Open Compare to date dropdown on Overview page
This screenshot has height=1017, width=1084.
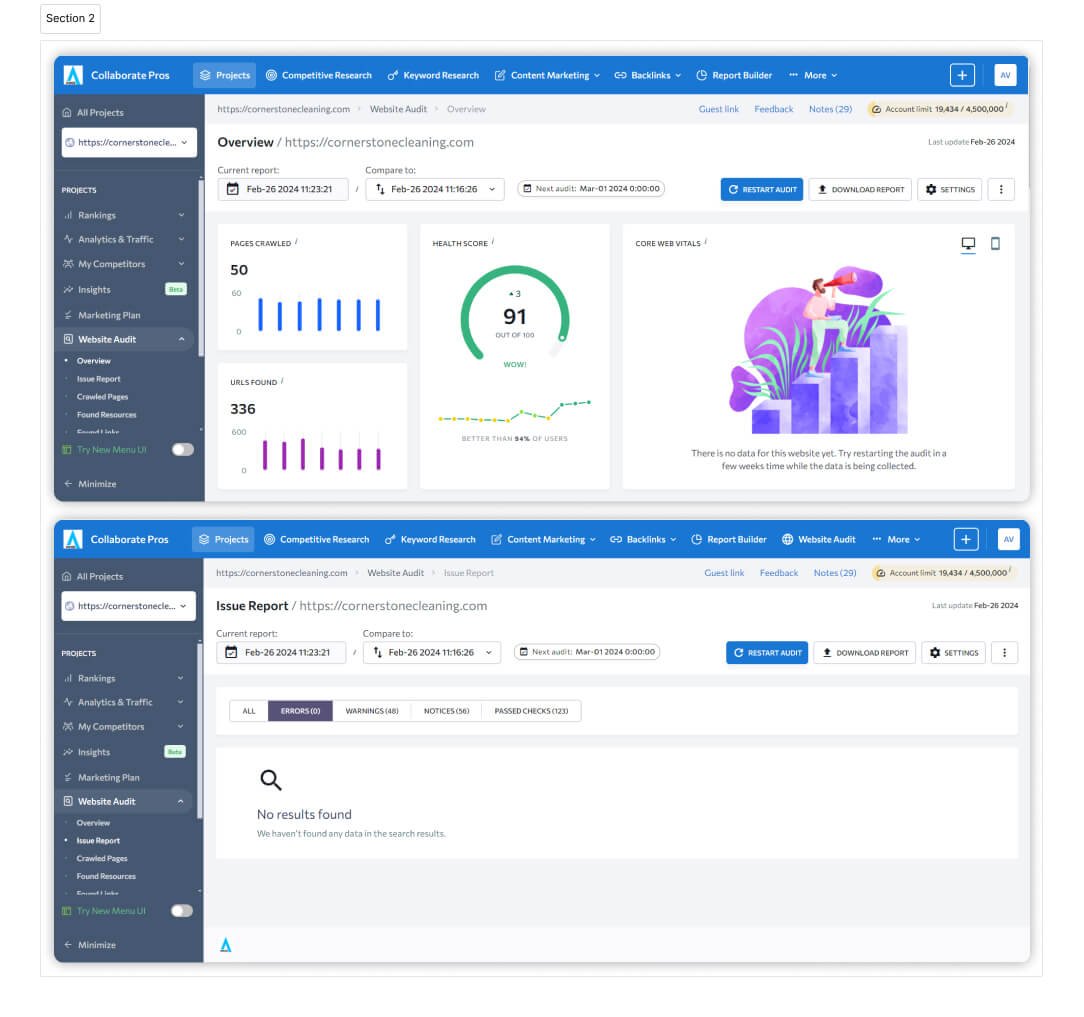coord(434,189)
